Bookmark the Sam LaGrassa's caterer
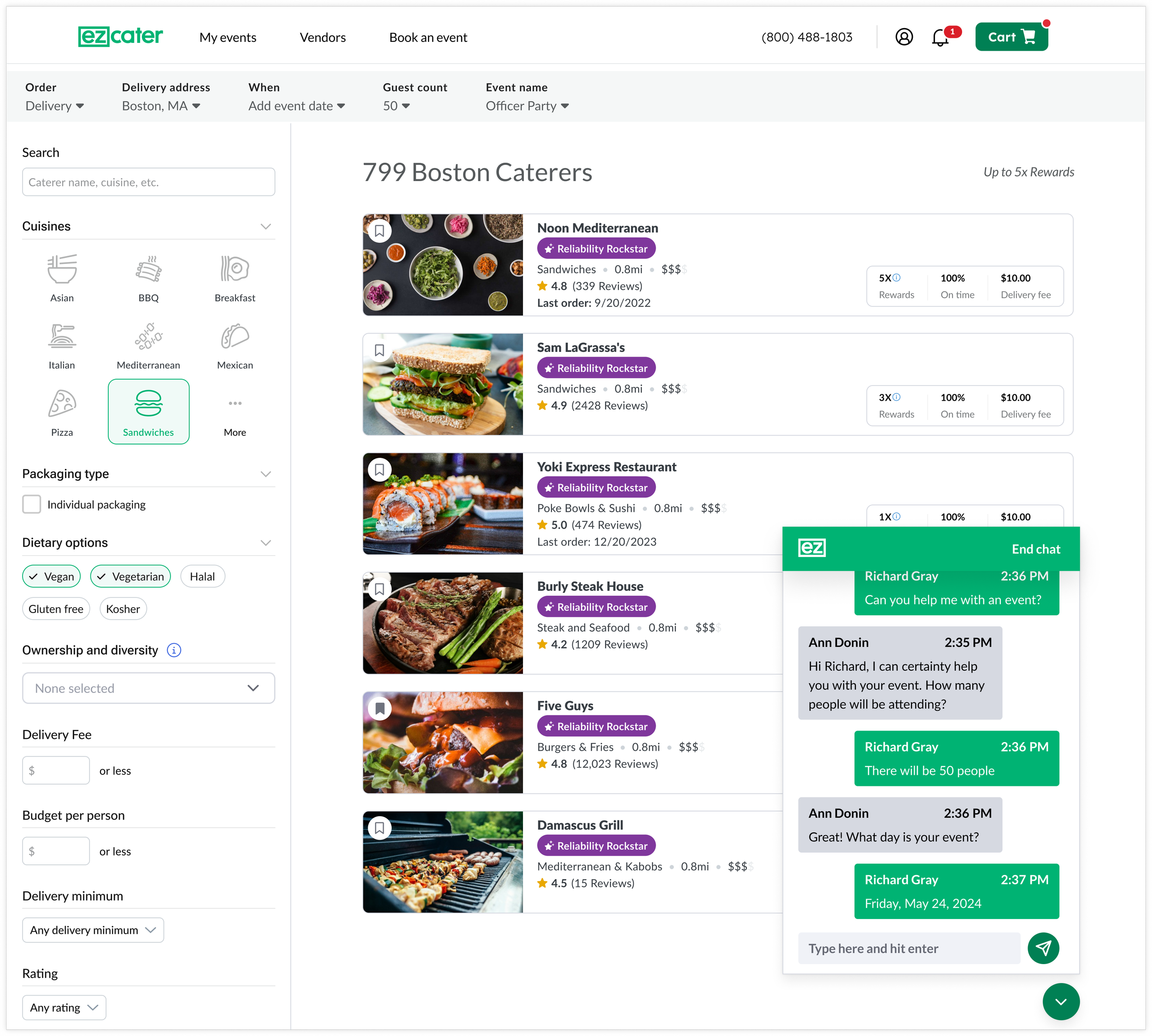The width and height of the screenshot is (1152, 1036). [380, 350]
